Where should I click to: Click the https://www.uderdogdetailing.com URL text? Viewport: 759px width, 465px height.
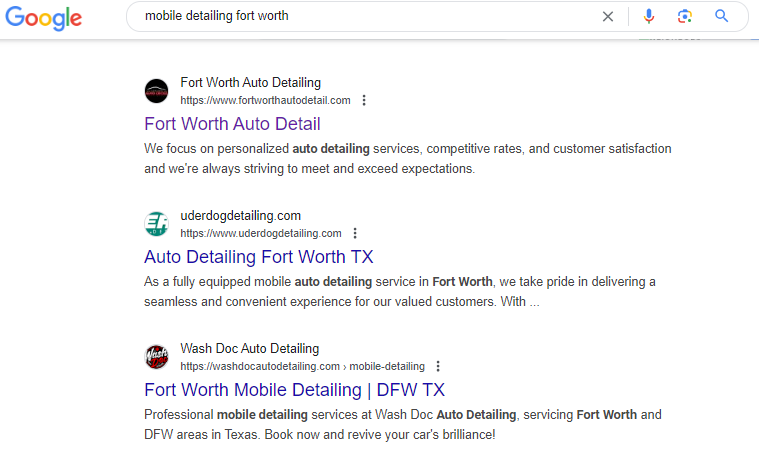(x=261, y=233)
